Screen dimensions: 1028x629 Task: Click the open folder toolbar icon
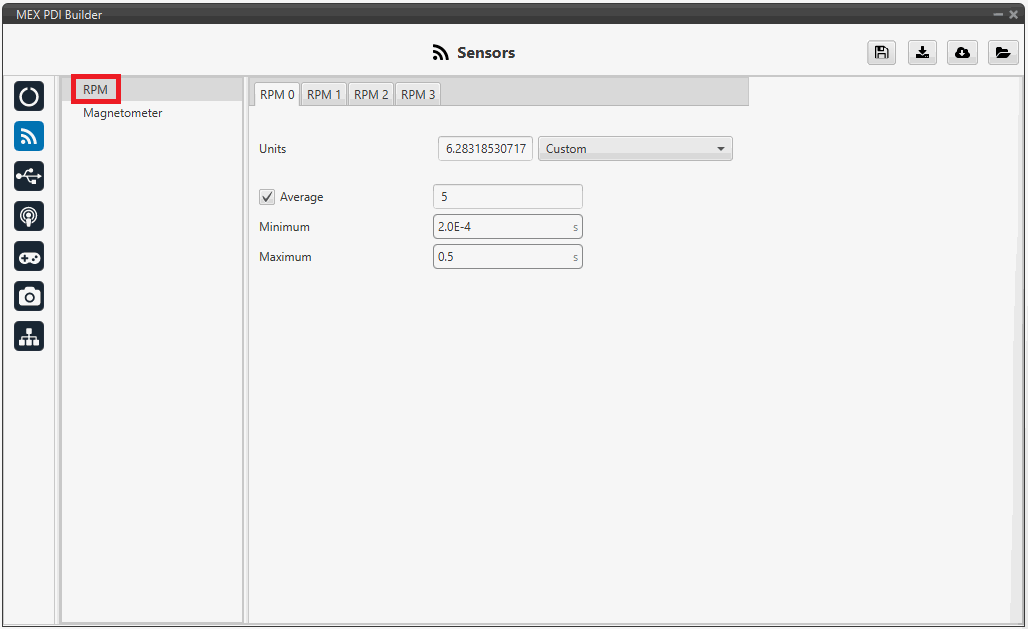(1003, 53)
